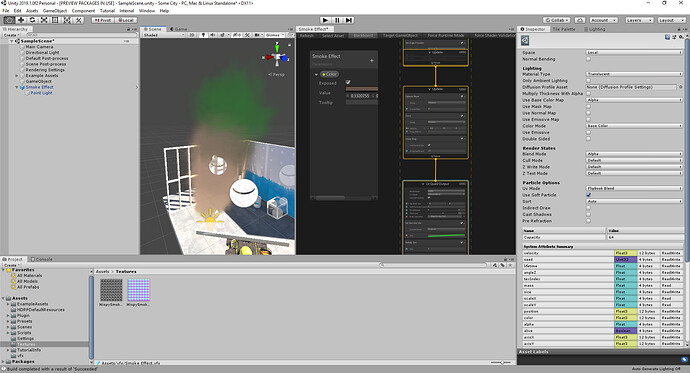Toggle Local handle rotation button
The height and width of the screenshot is (373, 690).
pos(125,20)
